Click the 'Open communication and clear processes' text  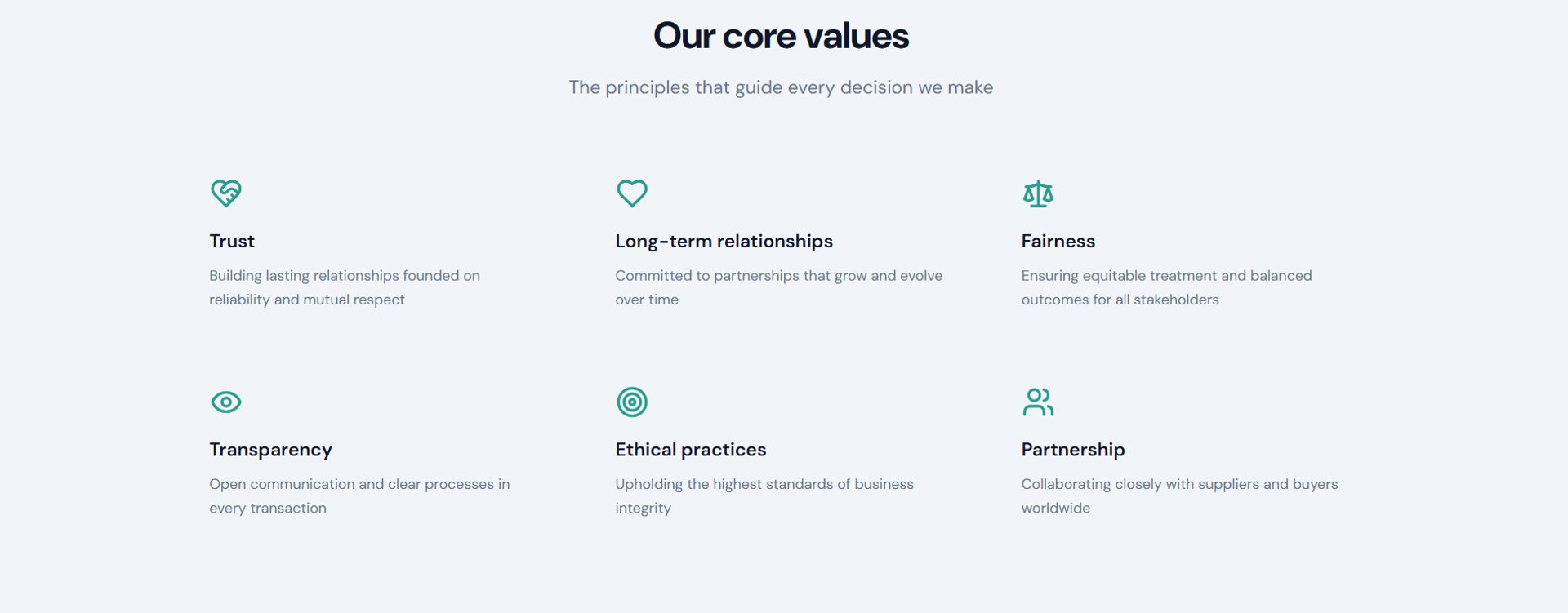pos(359,484)
